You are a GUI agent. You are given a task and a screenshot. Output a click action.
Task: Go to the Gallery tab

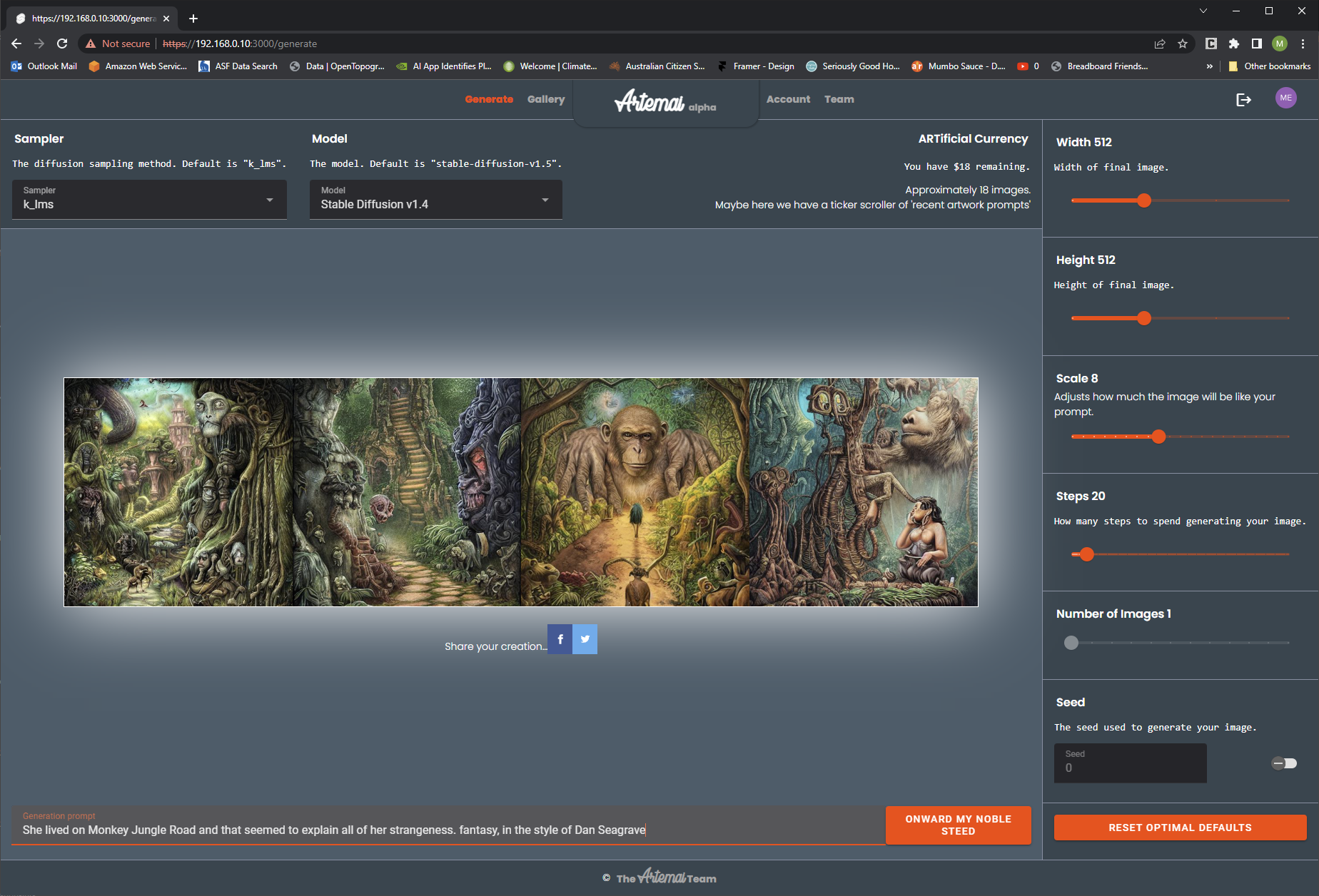coord(546,99)
